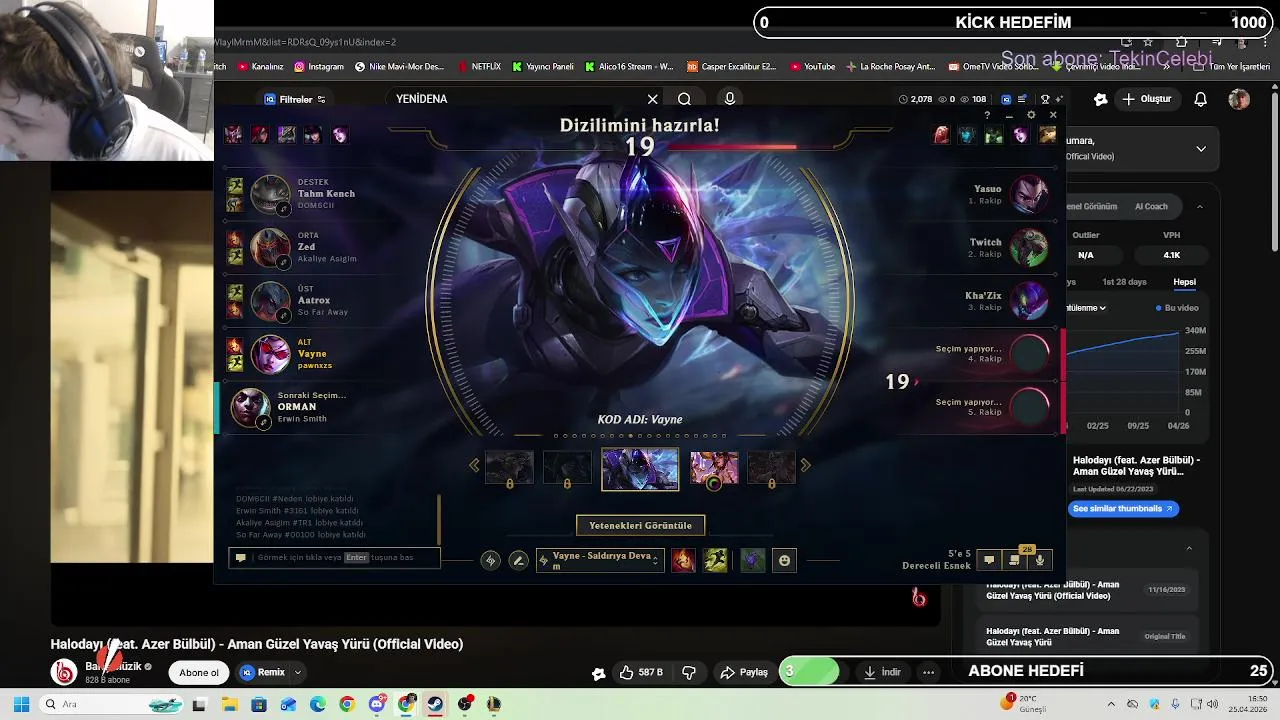Click enemy Yasuo portrait
Image resolution: width=1280 pixels, height=720 pixels.
tap(1029, 194)
